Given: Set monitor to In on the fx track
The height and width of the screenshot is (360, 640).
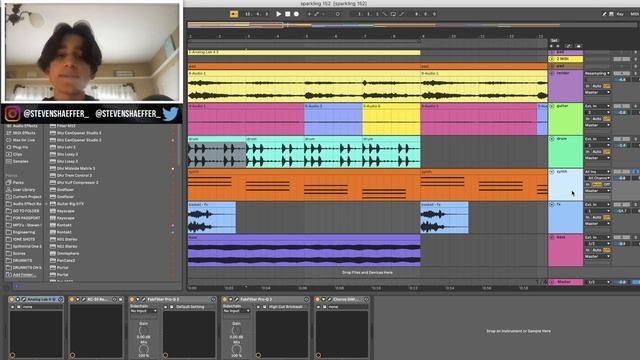Looking at the screenshot, I should point(588,217).
